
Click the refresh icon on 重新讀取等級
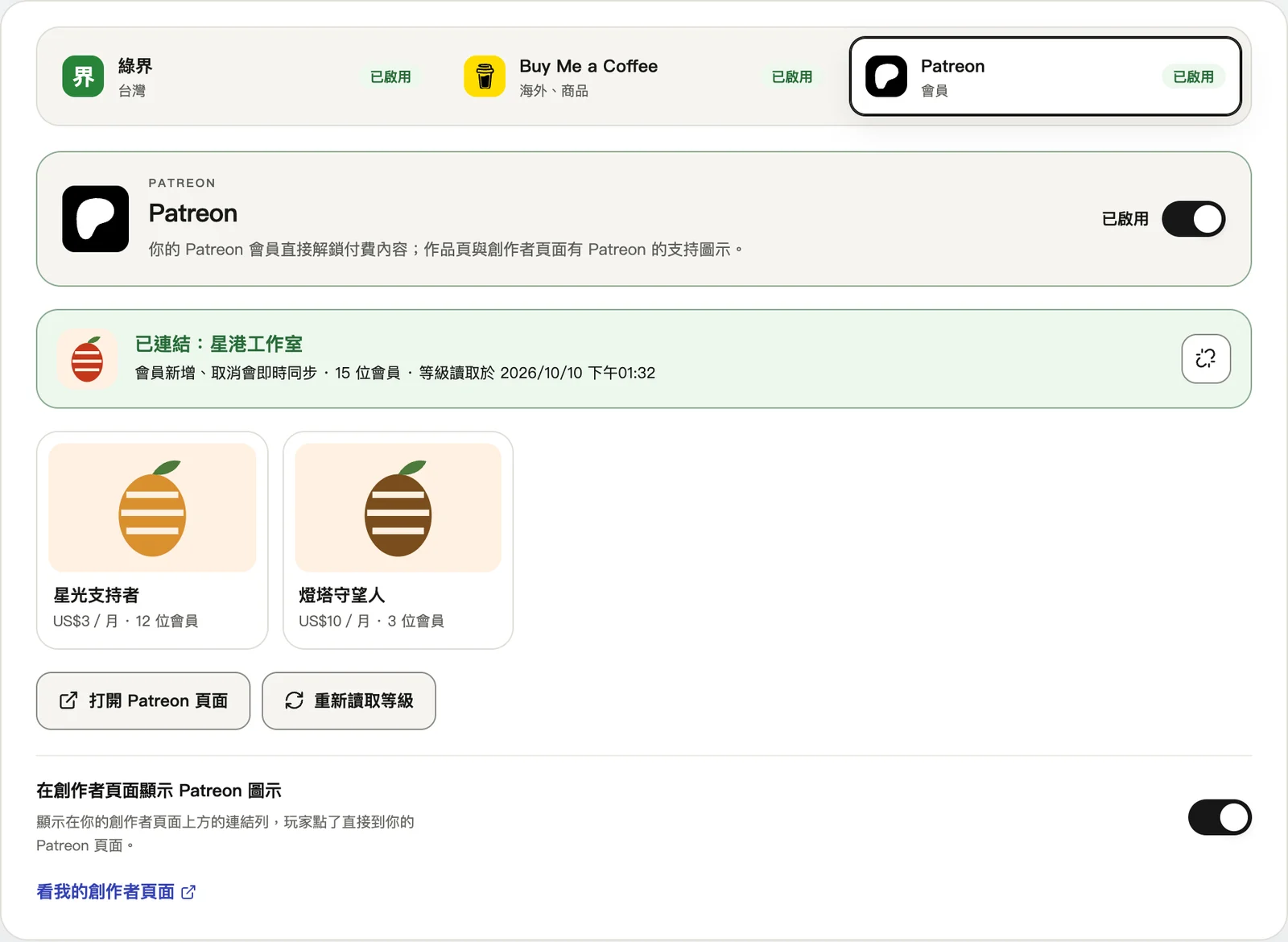tap(294, 700)
